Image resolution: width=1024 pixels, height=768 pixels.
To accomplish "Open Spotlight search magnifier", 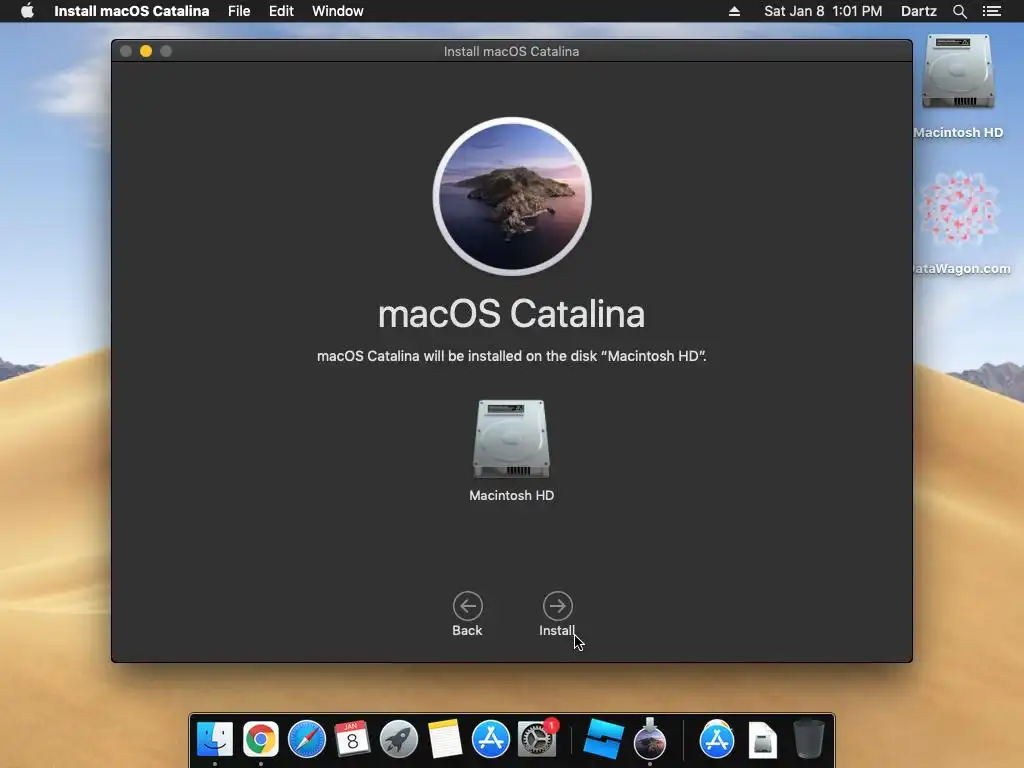I will click(959, 11).
